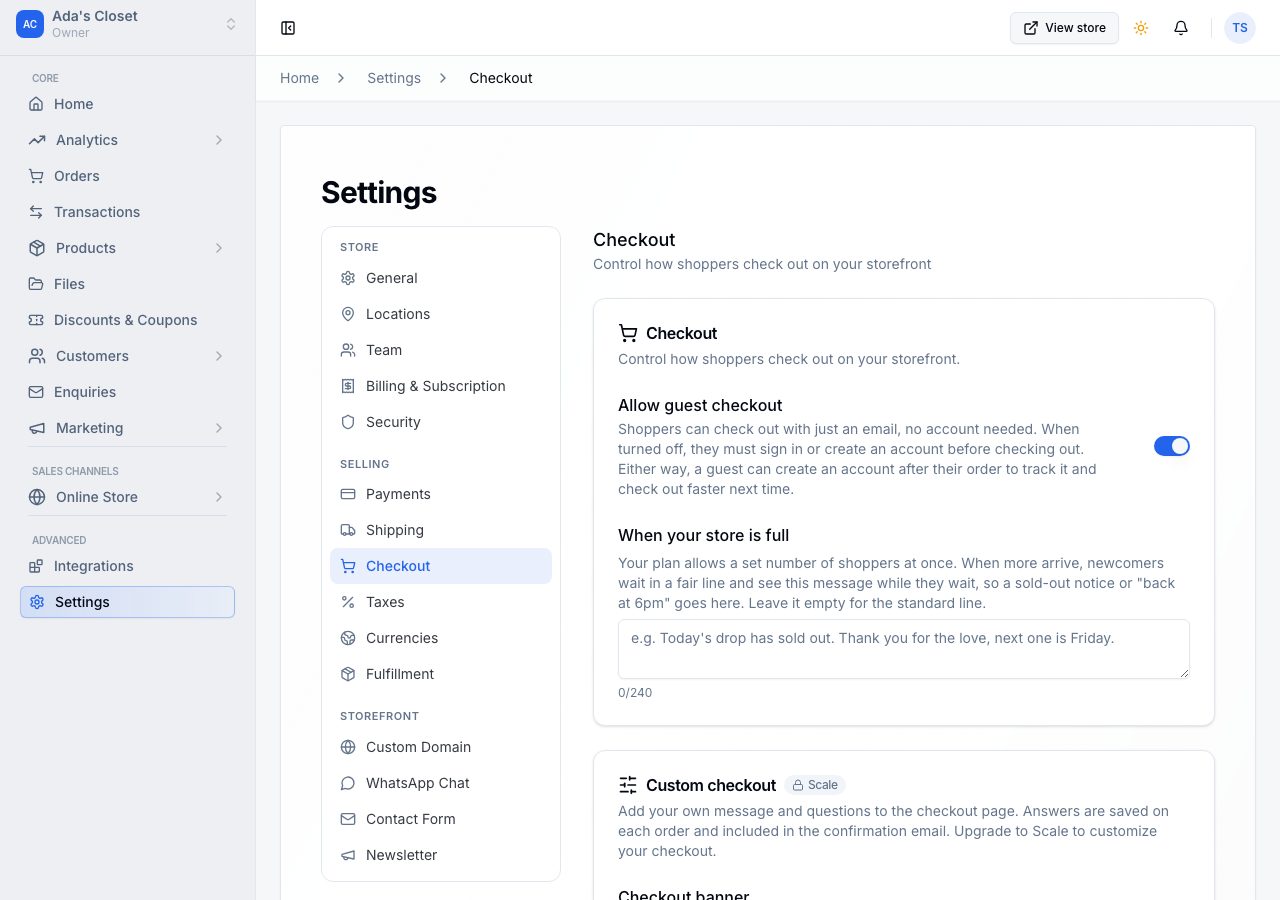The height and width of the screenshot is (900, 1280).
Task: Open Custom Domain settings
Action: [x=441, y=747]
